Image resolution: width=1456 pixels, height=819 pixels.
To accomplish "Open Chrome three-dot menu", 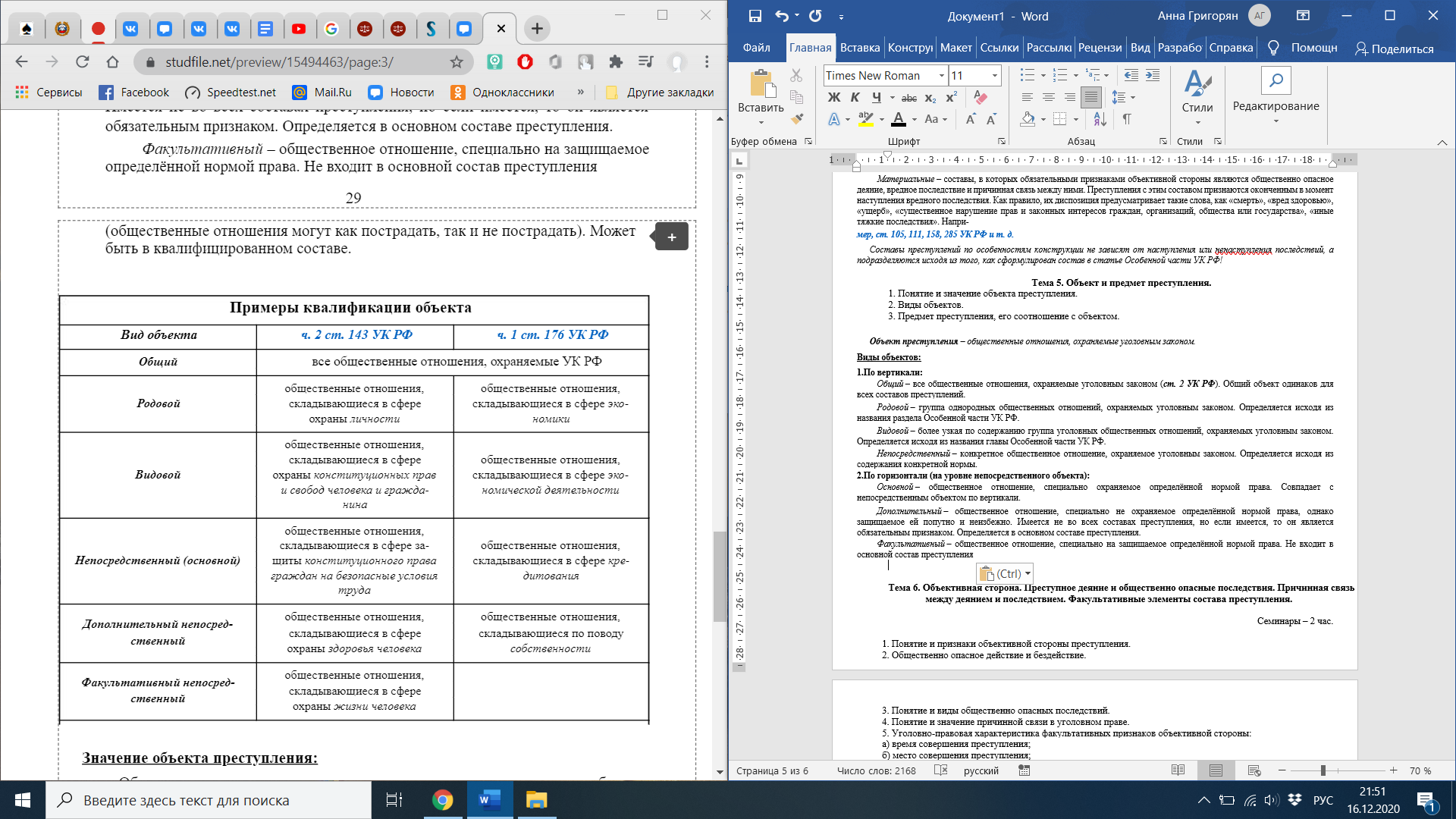I will click(707, 62).
